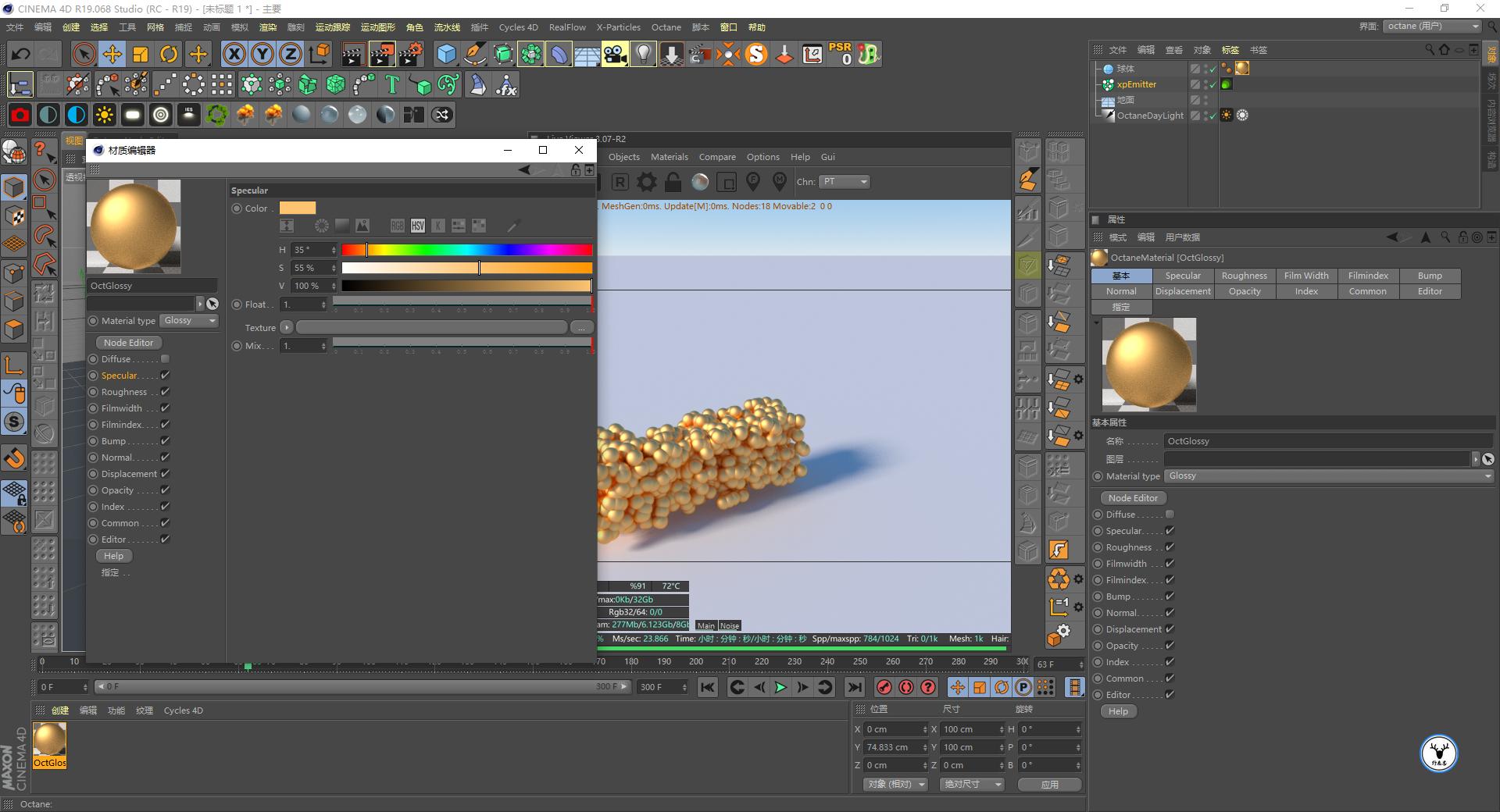Select the OctGlossy material thumbnail at bottom left
This screenshot has height=812, width=1500.
tap(49, 738)
